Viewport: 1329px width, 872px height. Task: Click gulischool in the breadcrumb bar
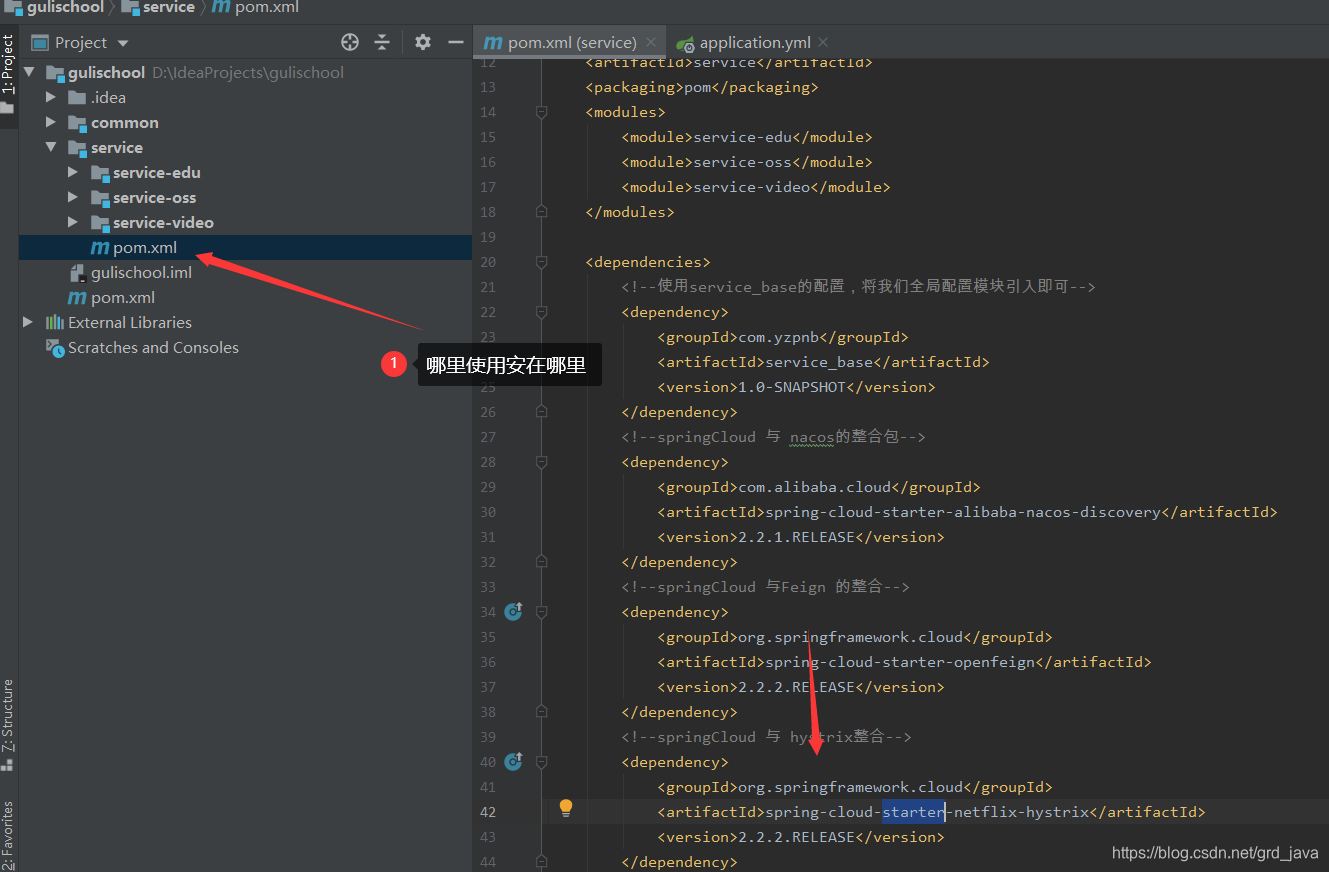[64, 7]
